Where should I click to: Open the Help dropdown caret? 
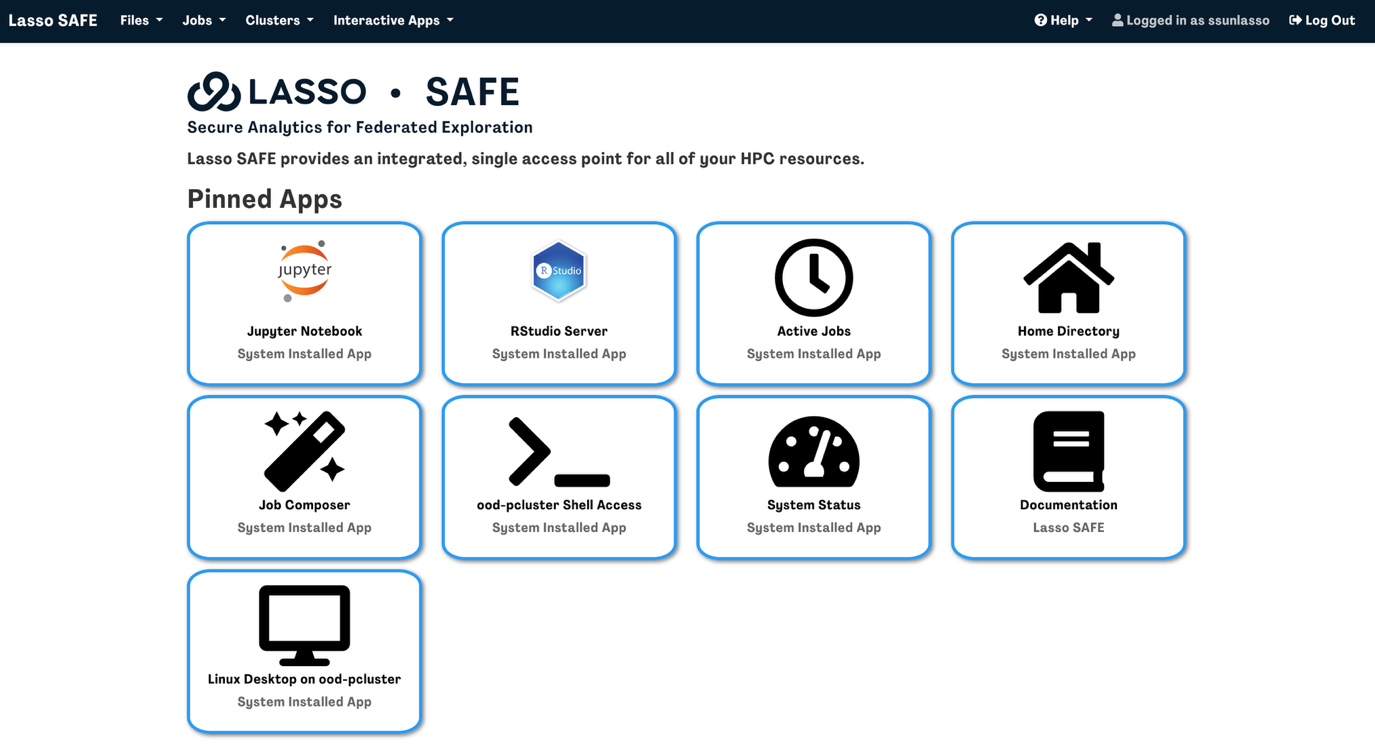[1089, 20]
